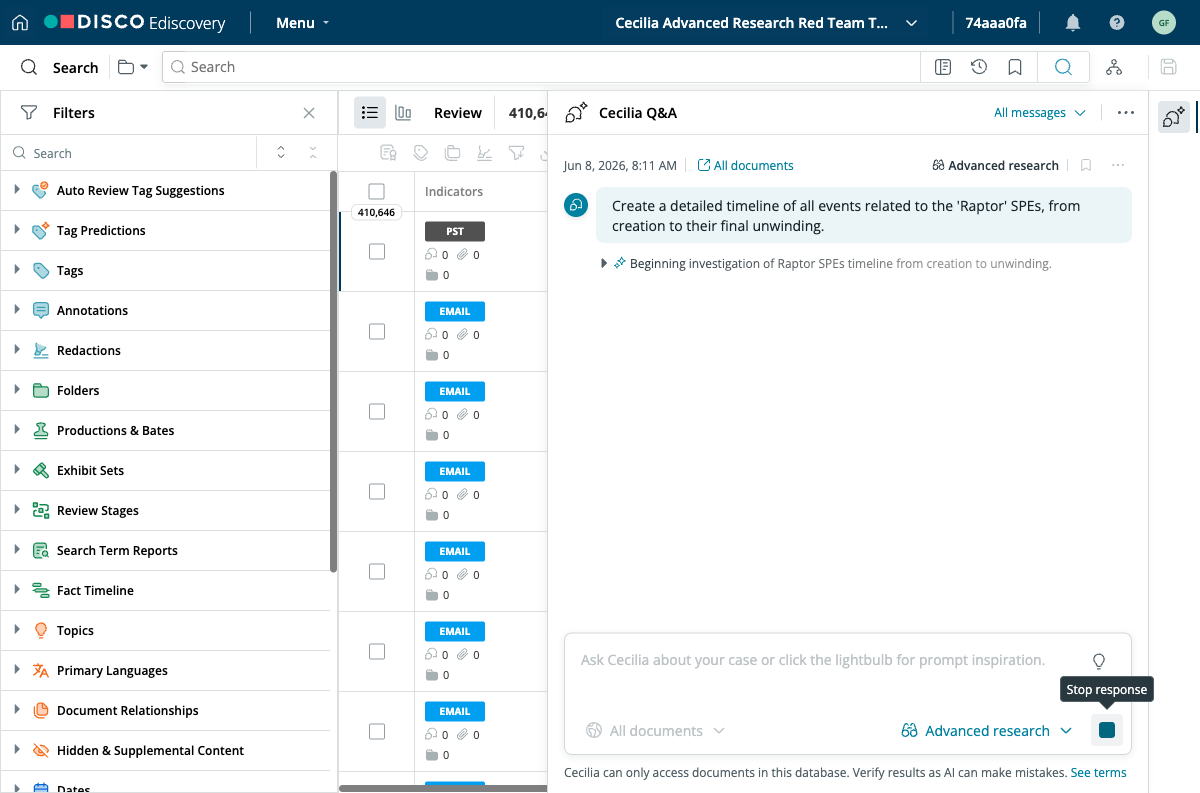This screenshot has height=793, width=1200.
Task: Select the third EMAIL row checkbox
Action: pos(376,492)
